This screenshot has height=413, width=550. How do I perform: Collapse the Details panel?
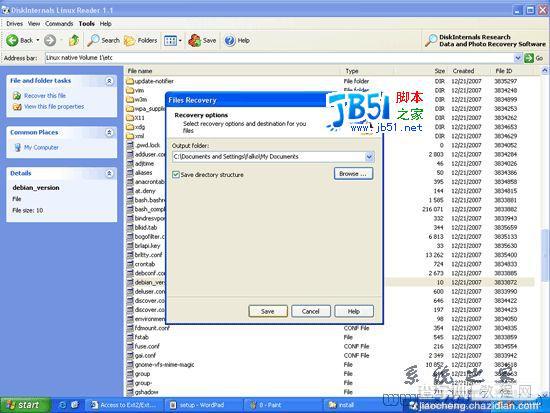pos(109,173)
